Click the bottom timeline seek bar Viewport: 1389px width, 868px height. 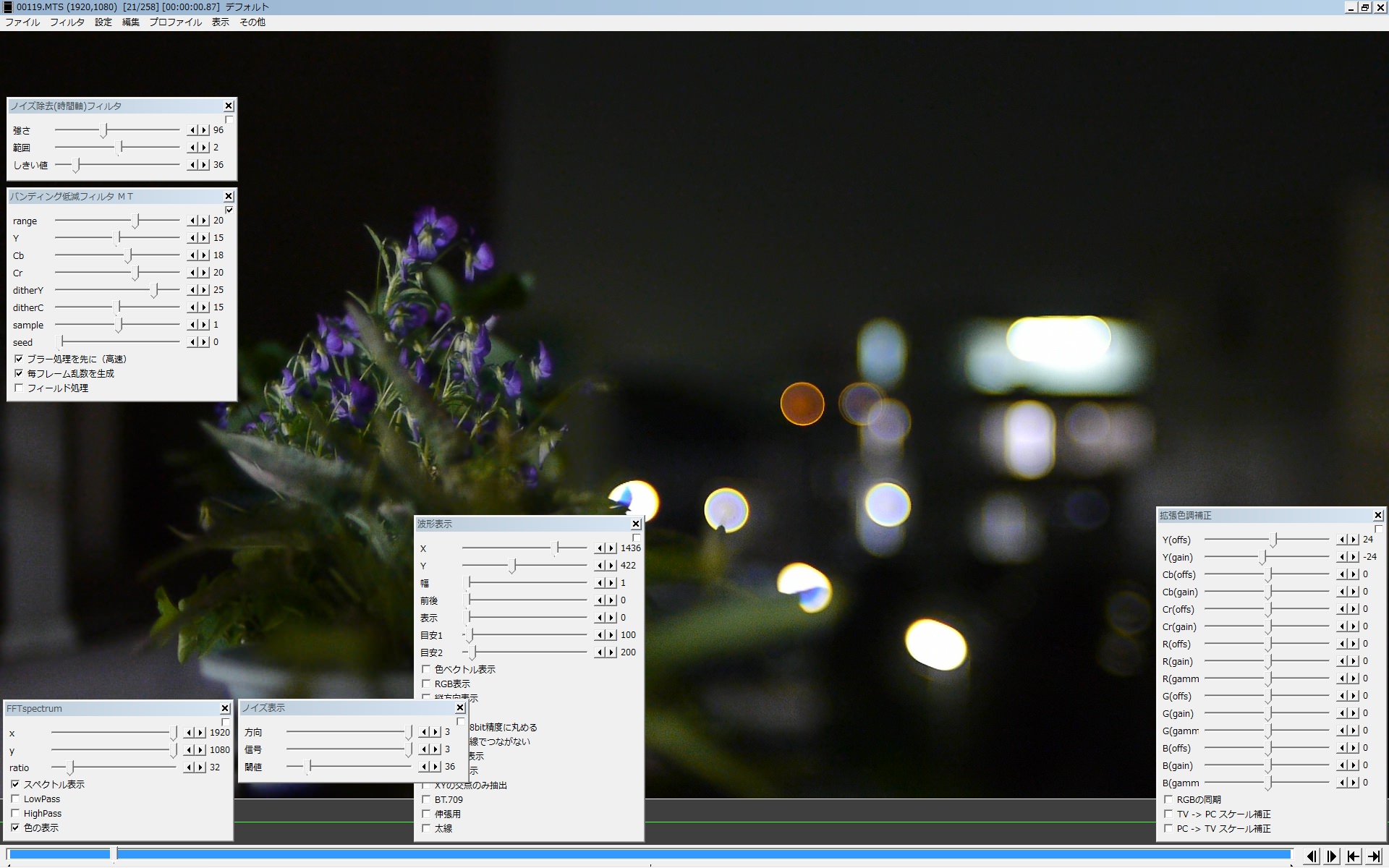pos(651,855)
